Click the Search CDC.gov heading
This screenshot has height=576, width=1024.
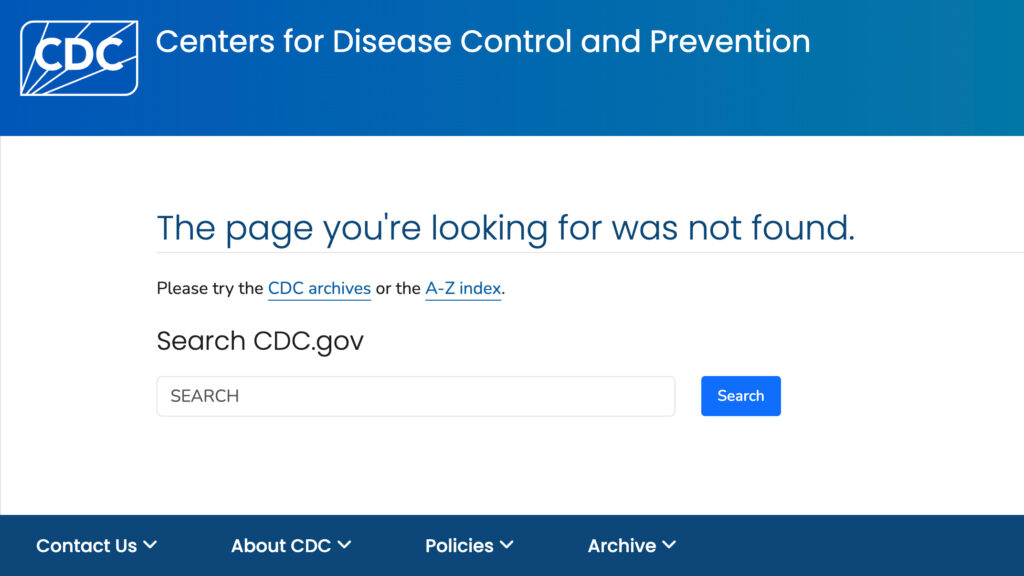pyautogui.click(x=260, y=341)
